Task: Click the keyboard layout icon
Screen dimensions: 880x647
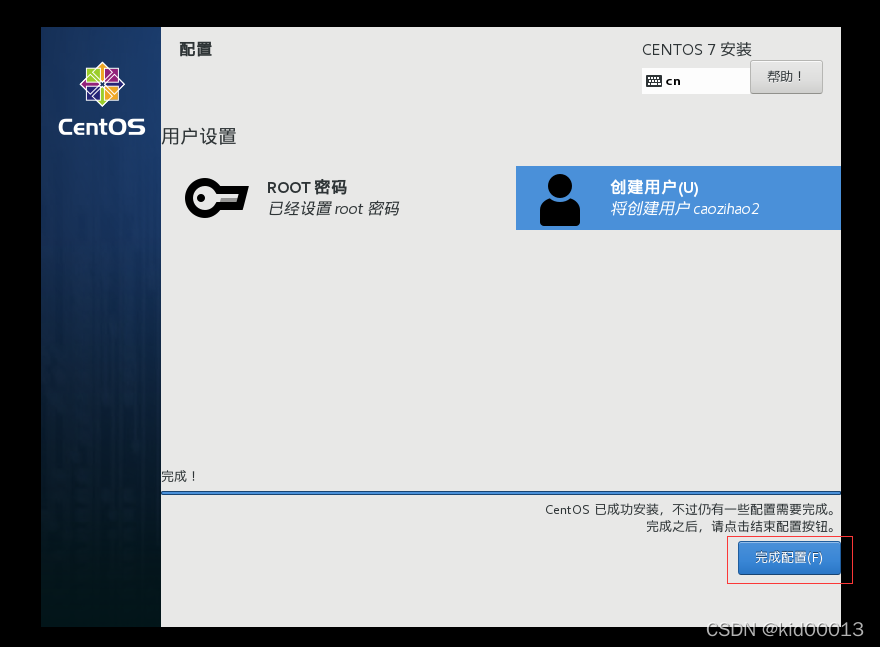Action: click(654, 81)
